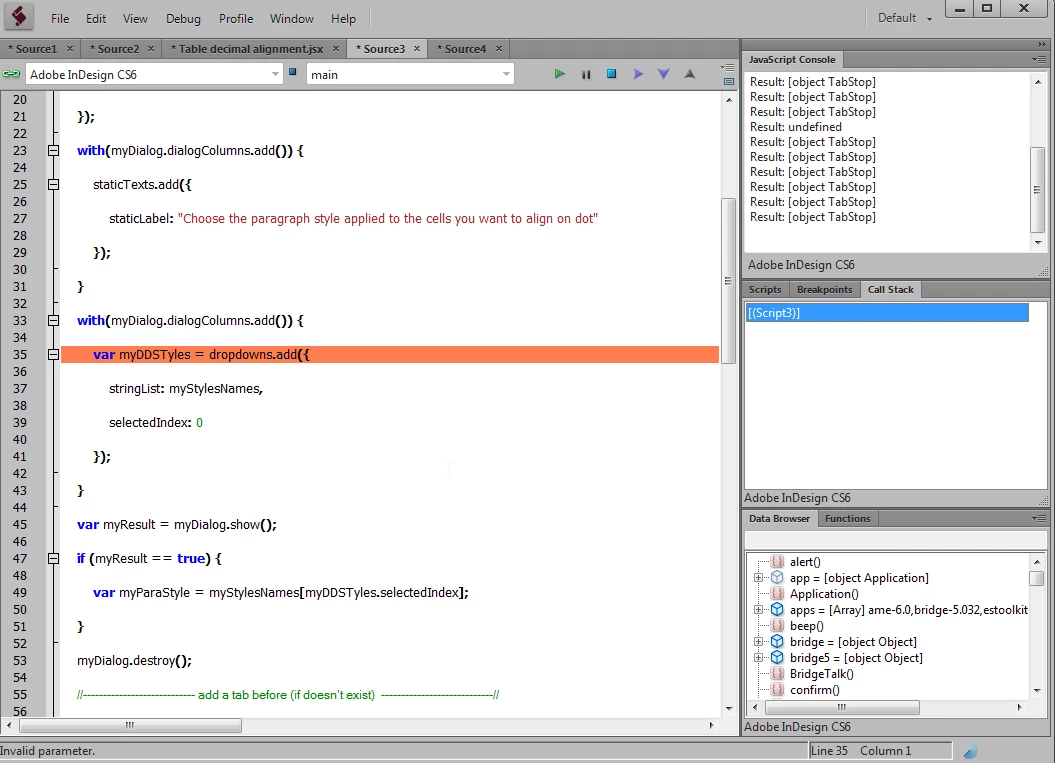Collapse the code fold at line 35

[53, 355]
